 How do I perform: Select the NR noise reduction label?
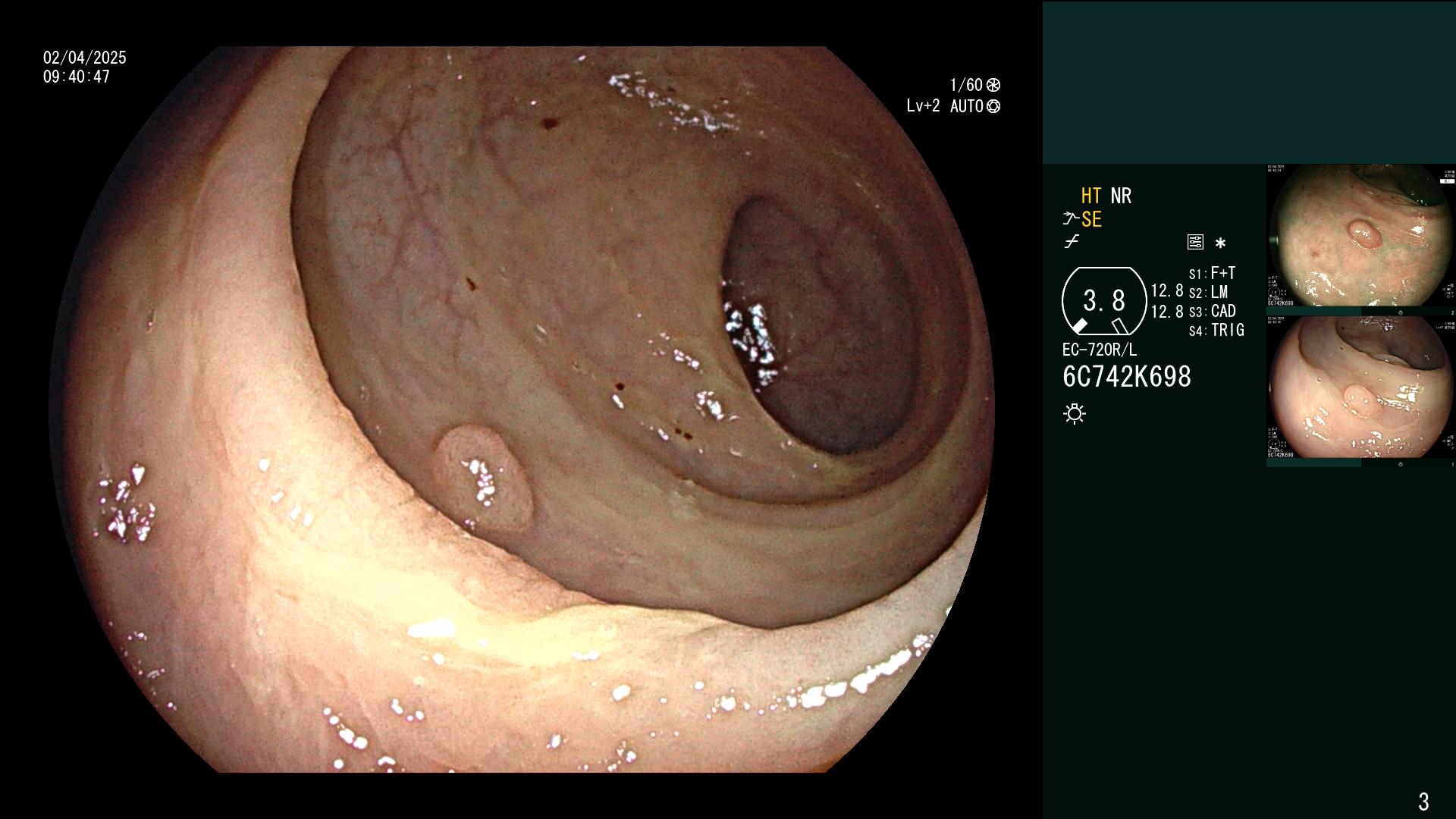click(x=1121, y=196)
